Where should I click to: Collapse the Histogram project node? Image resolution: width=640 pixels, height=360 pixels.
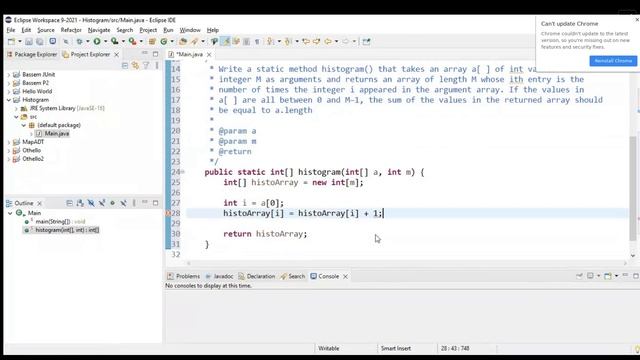click(9, 100)
